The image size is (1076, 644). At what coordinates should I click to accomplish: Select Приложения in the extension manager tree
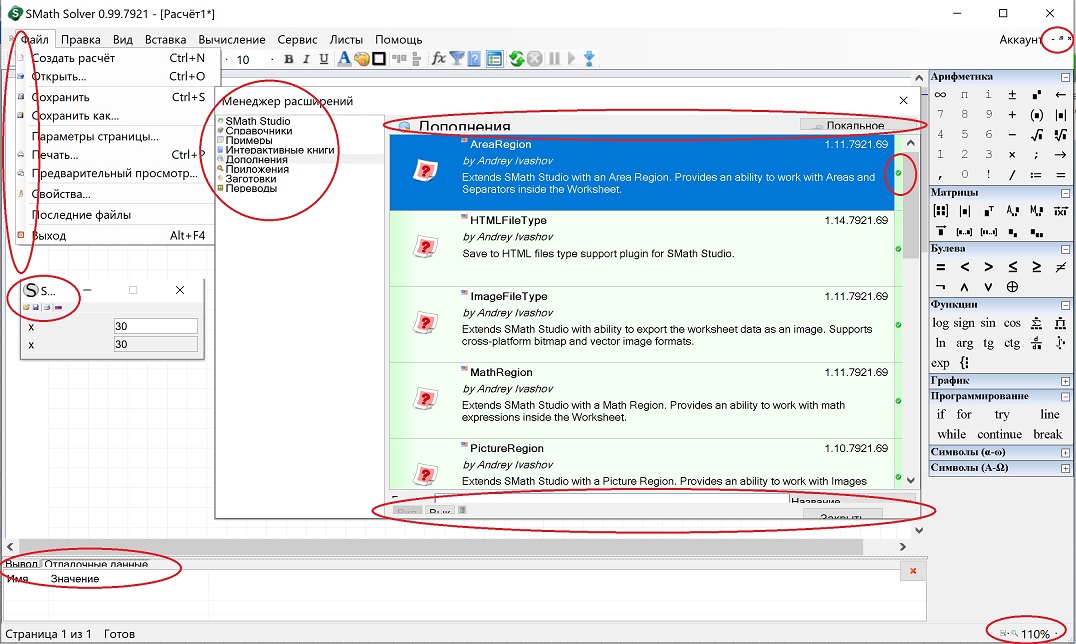(257, 169)
